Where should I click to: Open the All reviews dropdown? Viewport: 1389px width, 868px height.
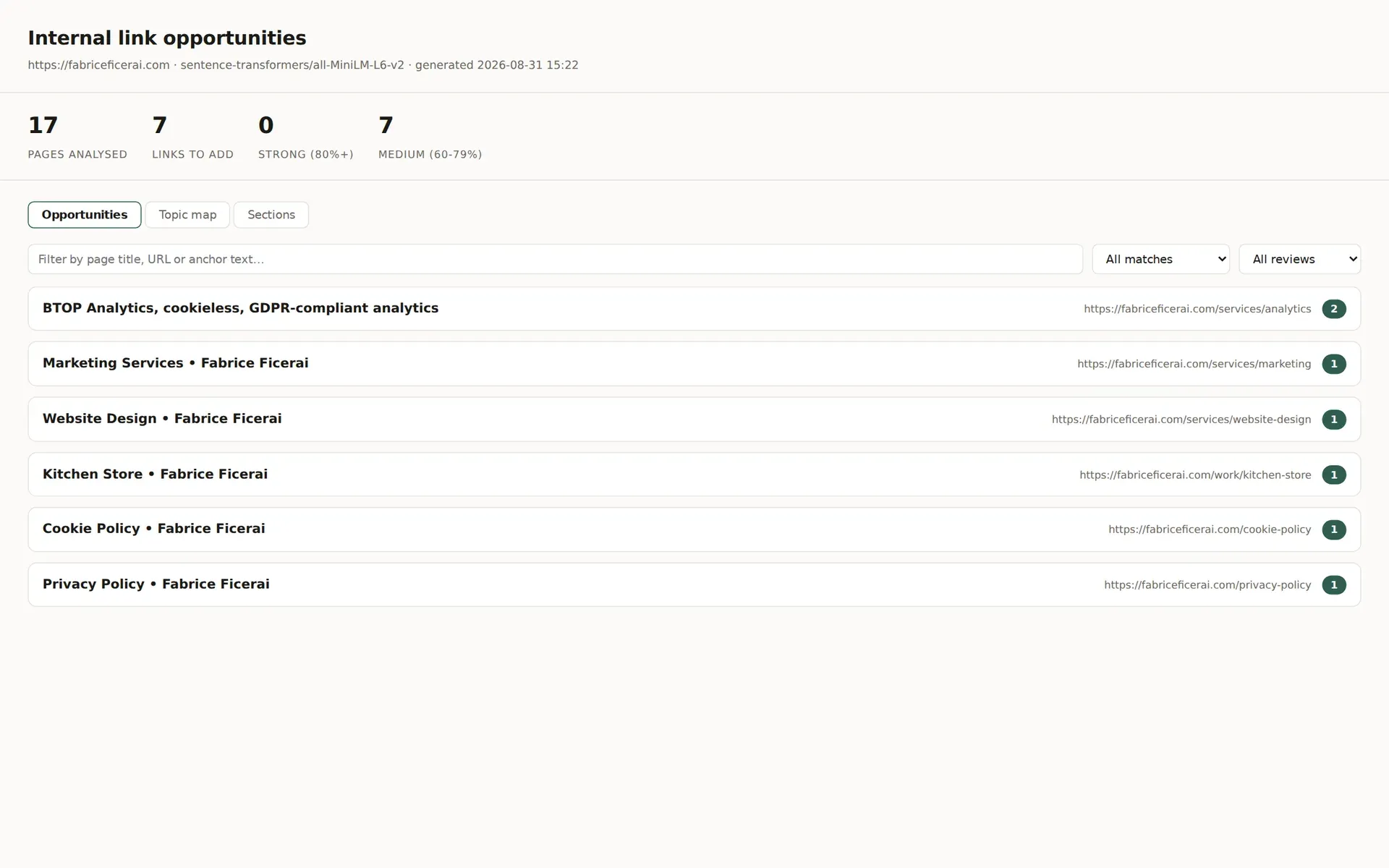click(1299, 259)
